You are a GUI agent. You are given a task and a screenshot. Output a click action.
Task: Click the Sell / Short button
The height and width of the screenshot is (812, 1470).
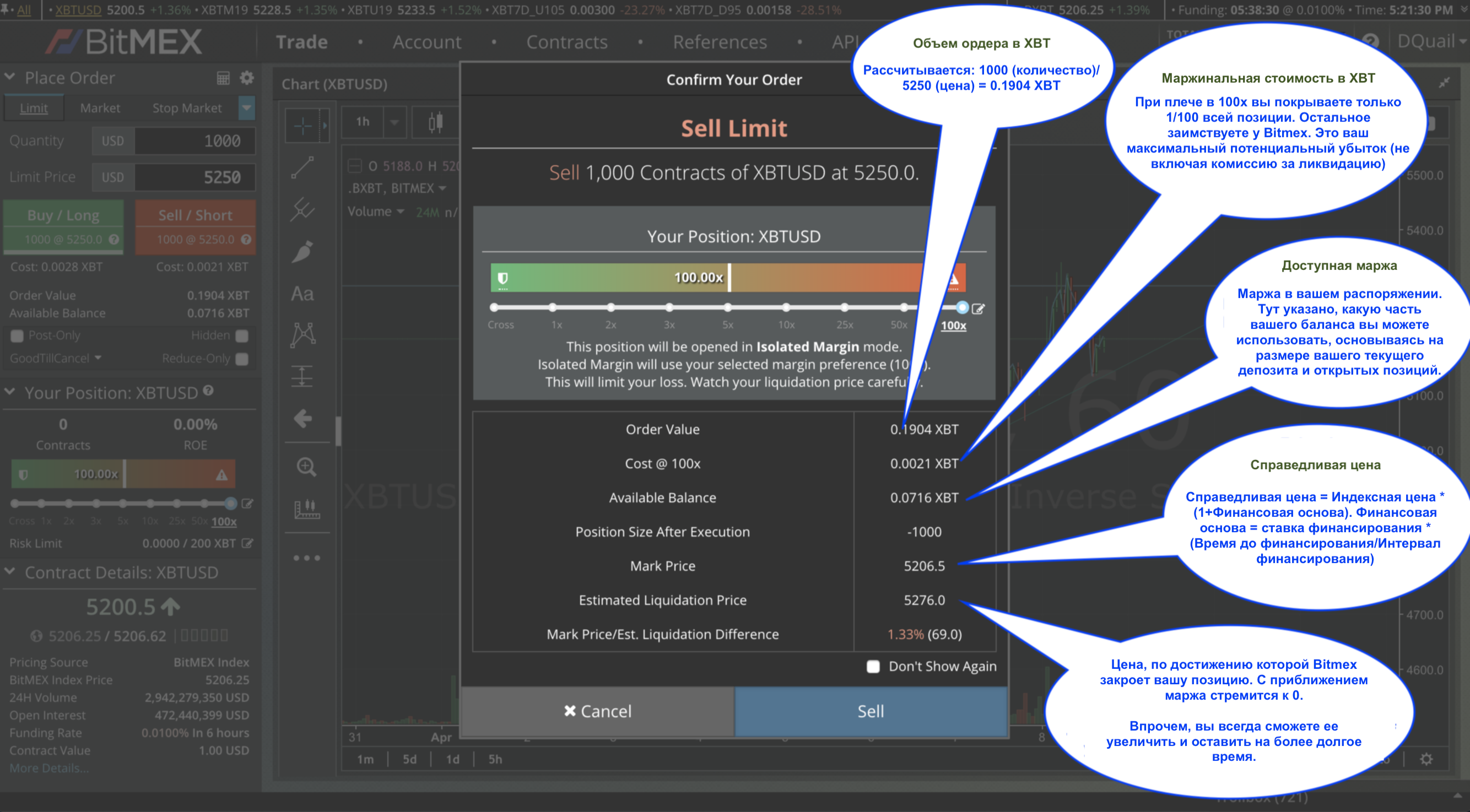(x=195, y=226)
